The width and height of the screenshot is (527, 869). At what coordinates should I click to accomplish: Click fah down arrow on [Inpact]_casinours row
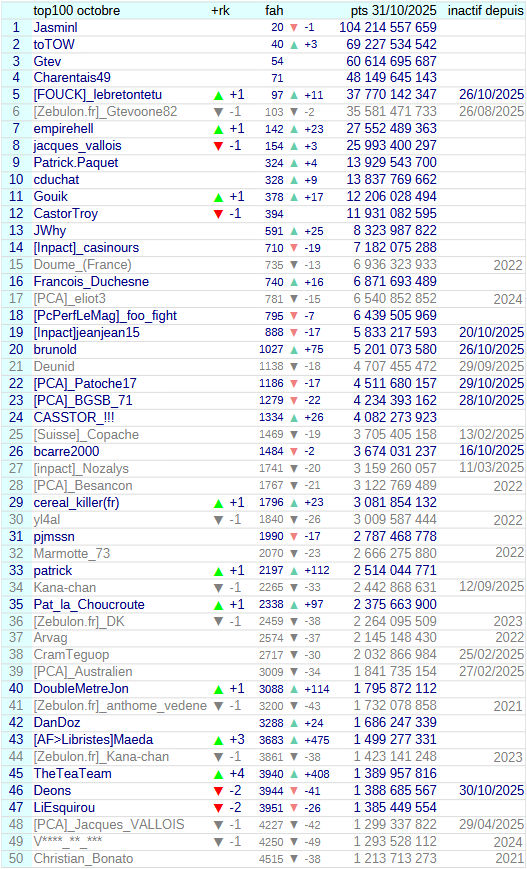point(294,248)
